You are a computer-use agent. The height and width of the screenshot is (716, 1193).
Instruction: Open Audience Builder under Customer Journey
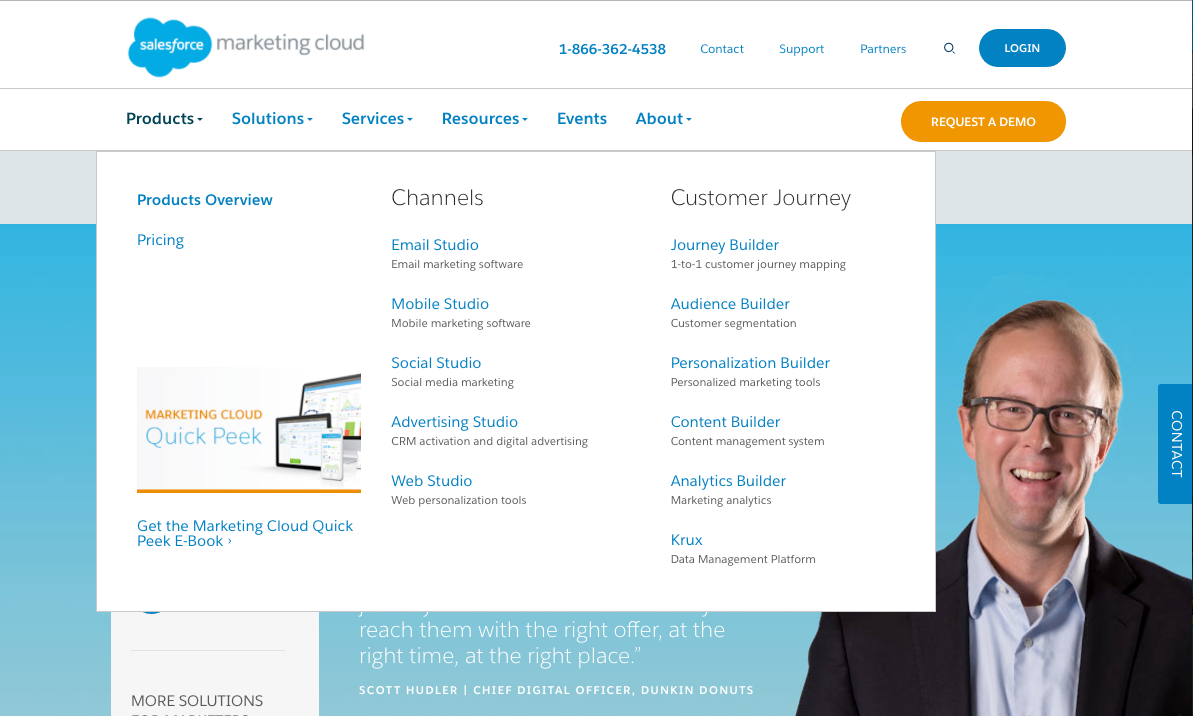click(730, 304)
